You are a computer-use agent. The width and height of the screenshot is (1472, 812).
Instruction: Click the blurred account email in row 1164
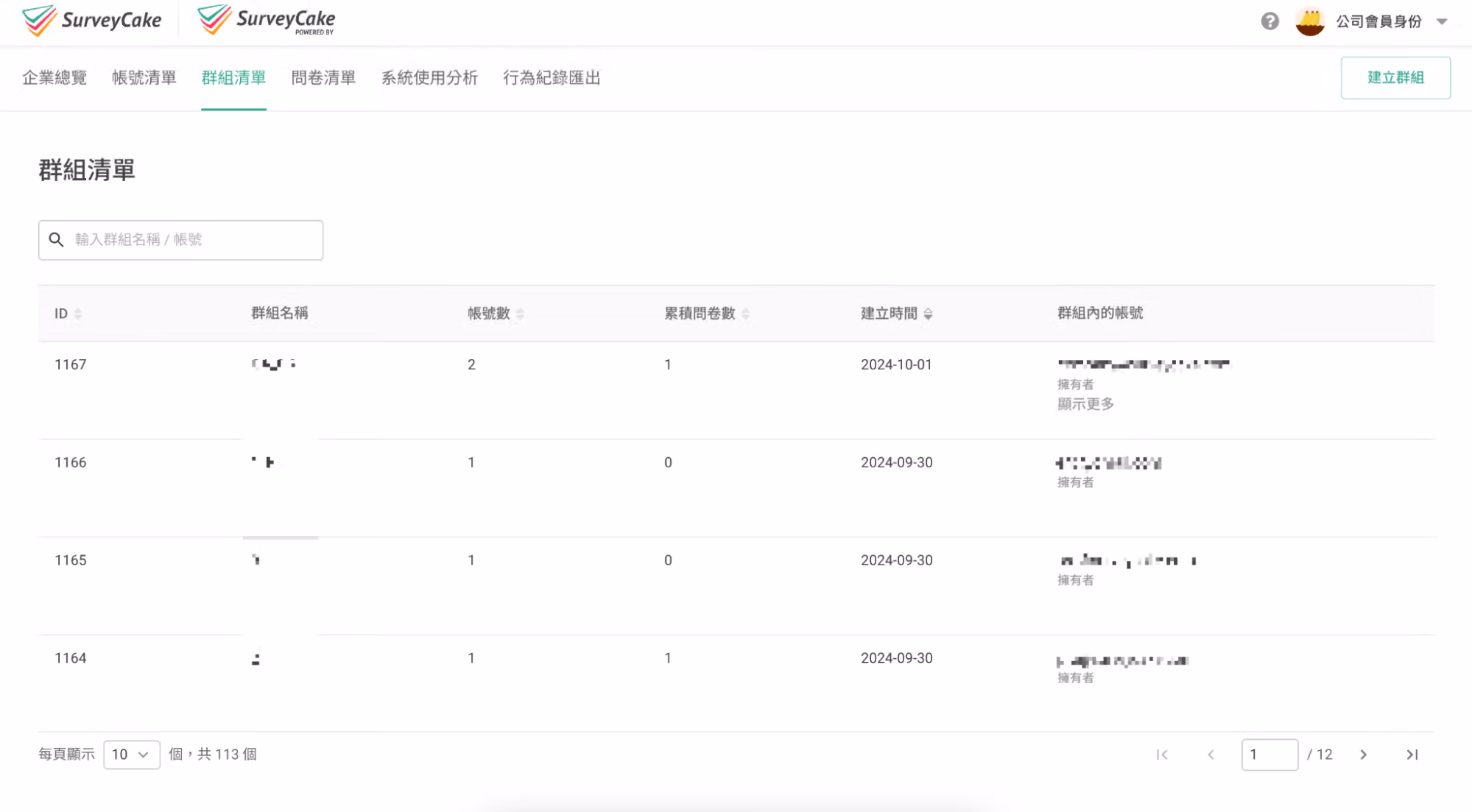click(1123, 660)
